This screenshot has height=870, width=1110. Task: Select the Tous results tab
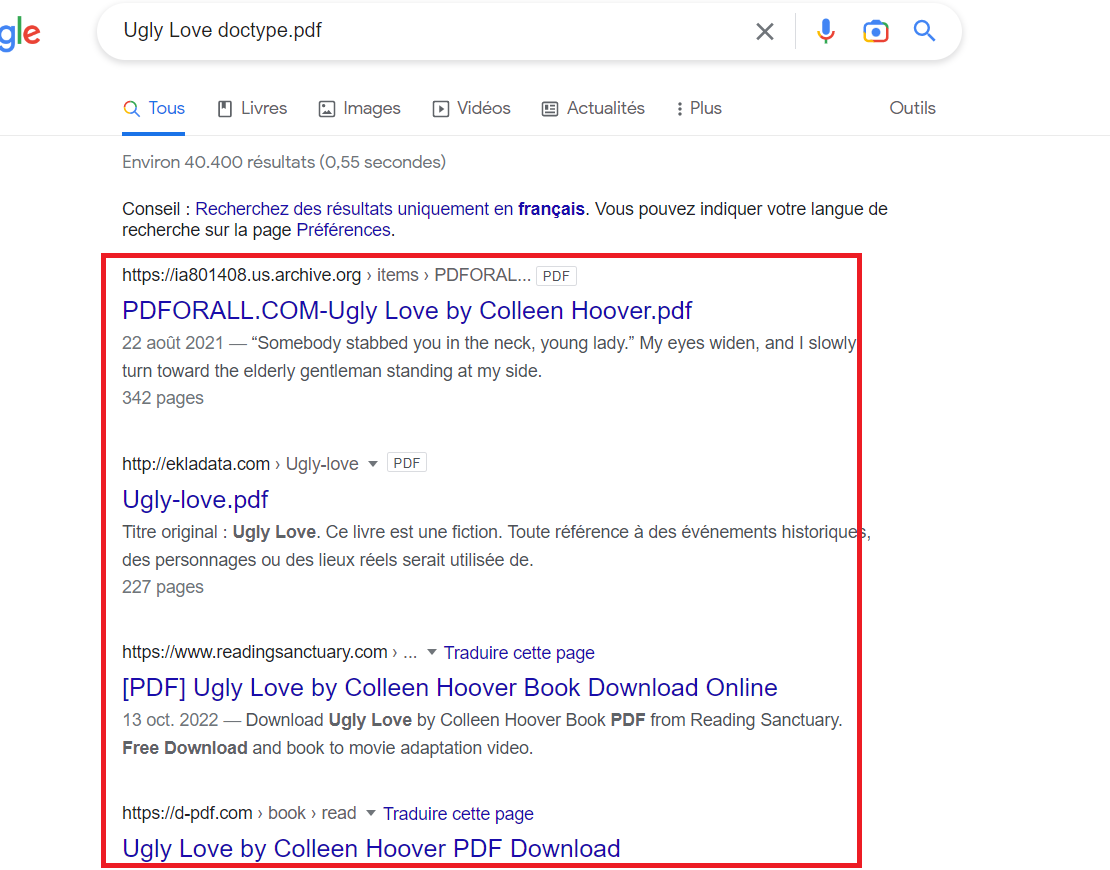coord(154,108)
